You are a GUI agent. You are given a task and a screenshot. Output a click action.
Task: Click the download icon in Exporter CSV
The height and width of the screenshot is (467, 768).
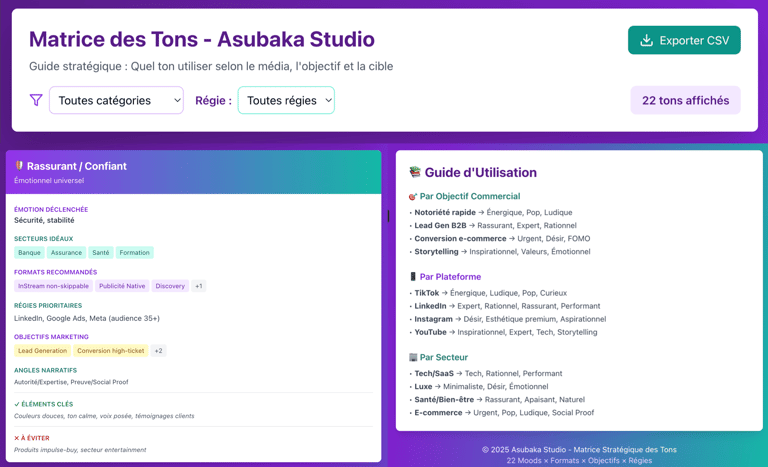pos(647,40)
